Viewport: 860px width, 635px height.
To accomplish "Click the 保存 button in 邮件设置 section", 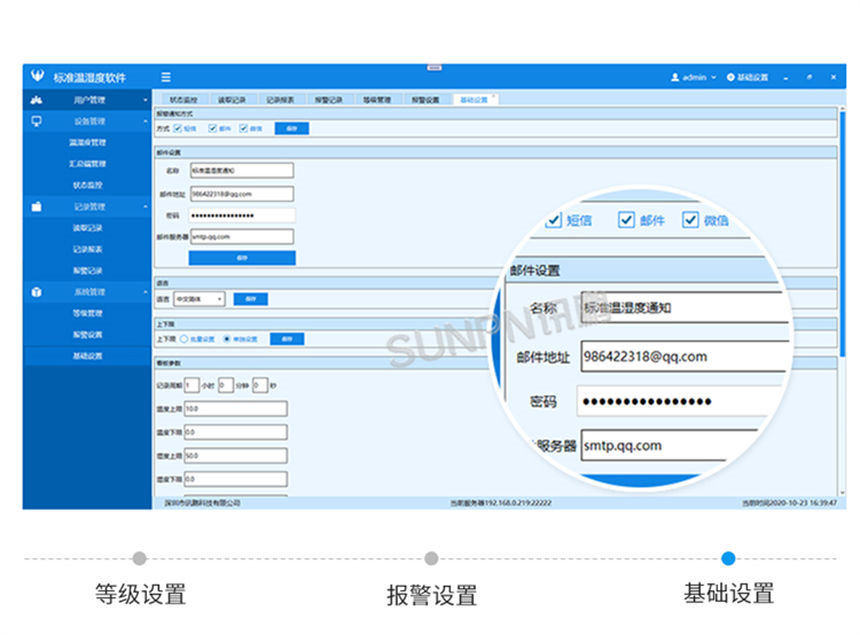I will 243,258.
